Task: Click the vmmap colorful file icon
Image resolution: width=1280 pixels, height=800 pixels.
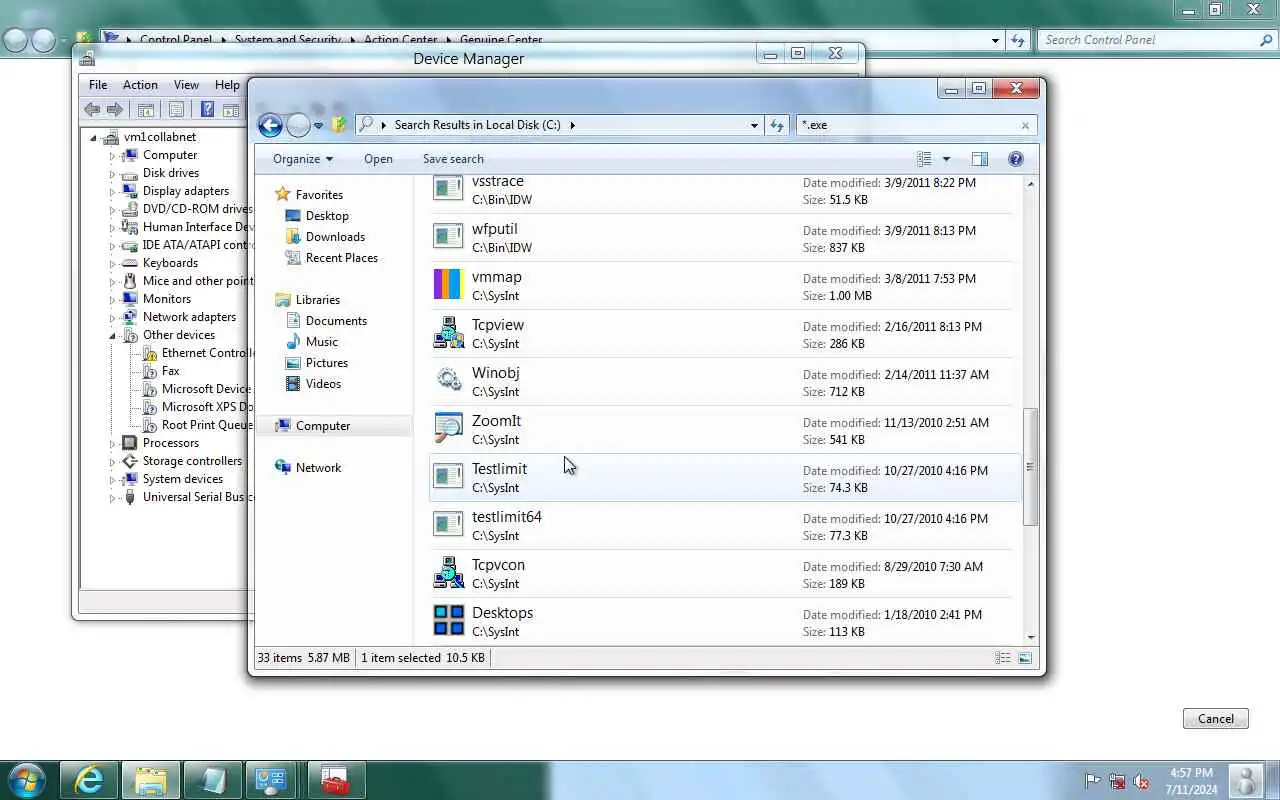Action: pos(448,284)
